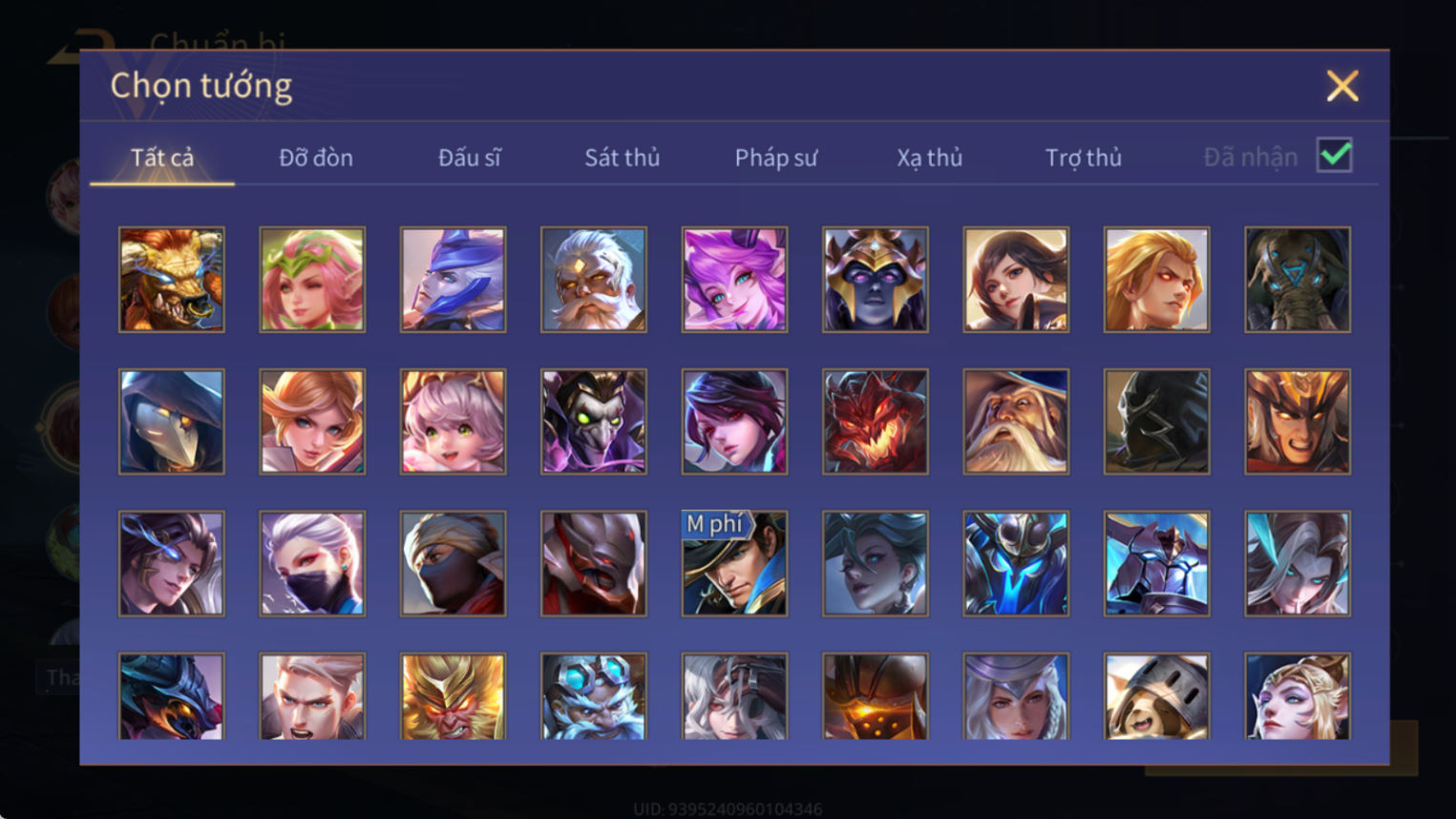1456x819 pixels.
Task: Filter heroes by 'Đấu sĩ' tab
Action: tap(470, 157)
